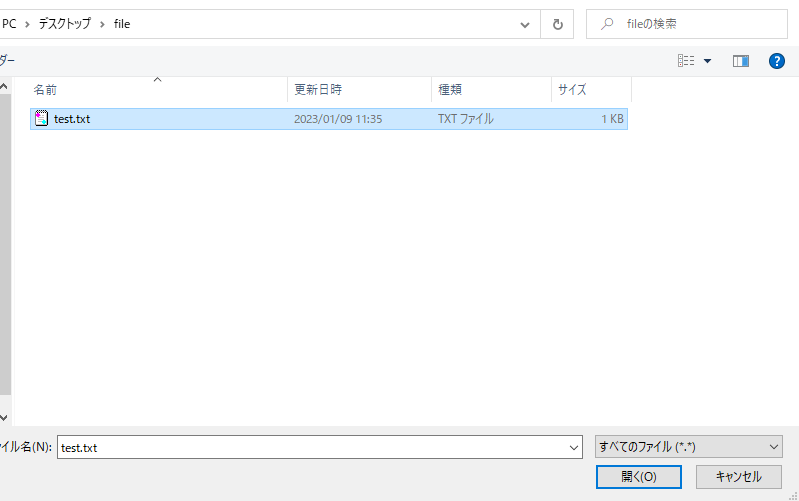The height and width of the screenshot is (501, 799).
Task: Click the magnifier icon in search box
Action: pyautogui.click(x=606, y=24)
